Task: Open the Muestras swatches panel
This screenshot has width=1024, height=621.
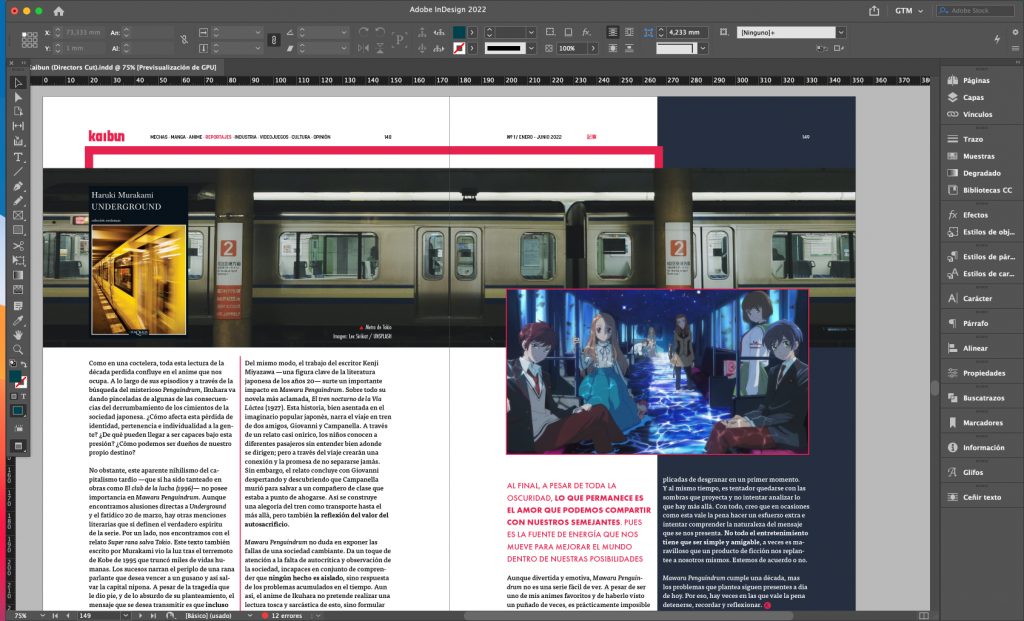Action: [977, 156]
